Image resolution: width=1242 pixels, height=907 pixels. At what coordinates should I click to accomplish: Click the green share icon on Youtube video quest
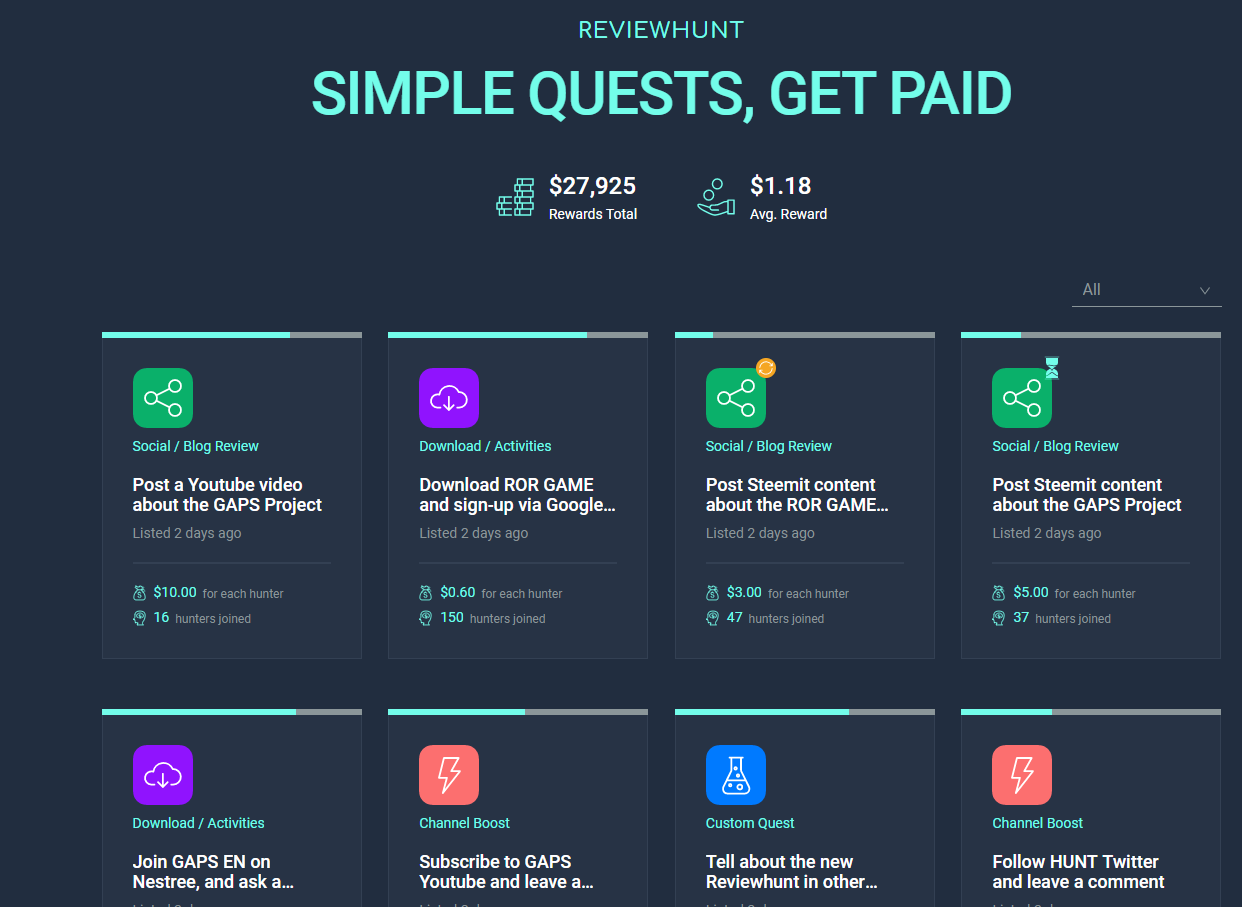pos(162,398)
